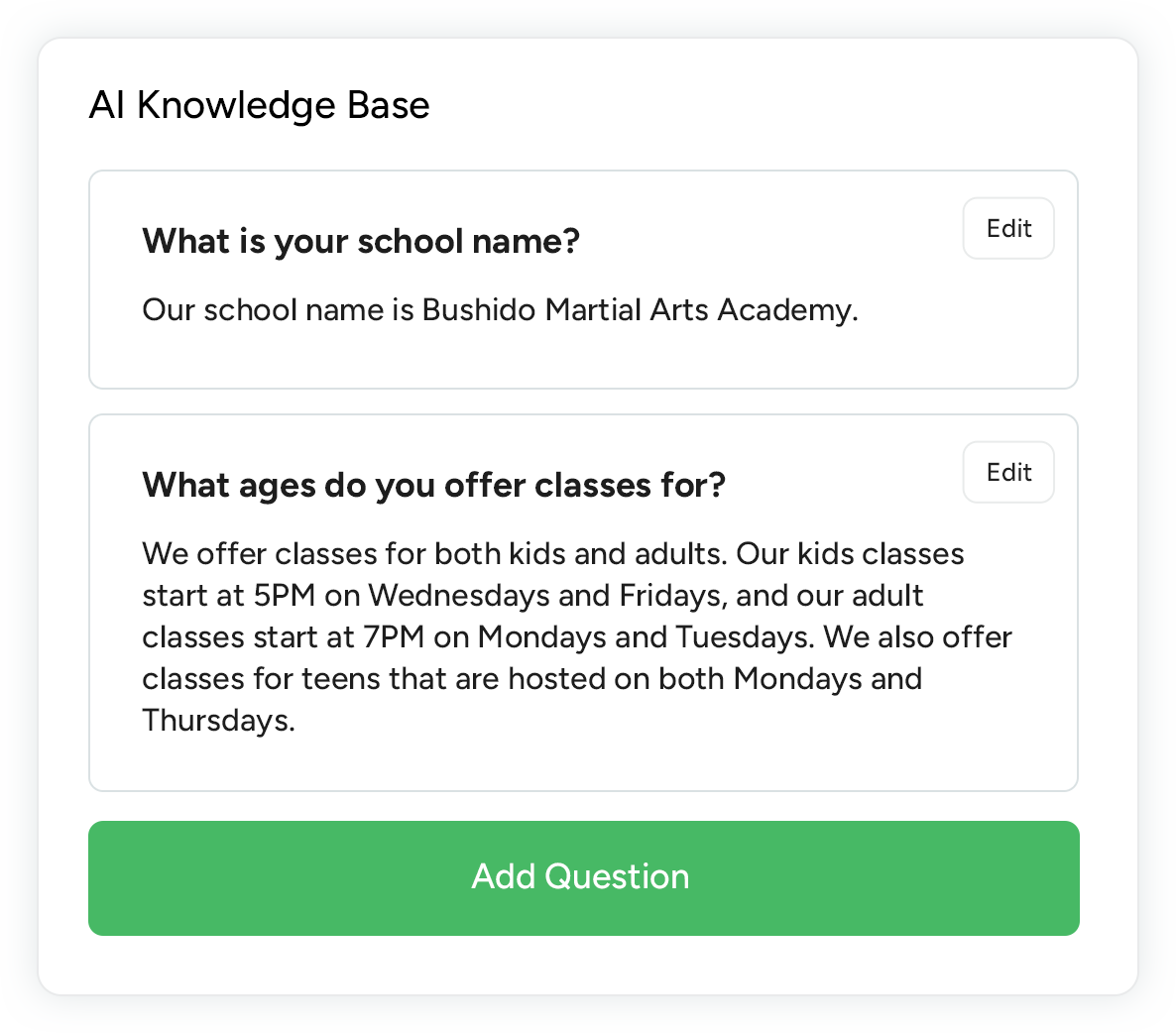Click the final word 'Thursdays.' in the answer
Screen dimensions: 1176x1033
pyautogui.click(x=218, y=720)
